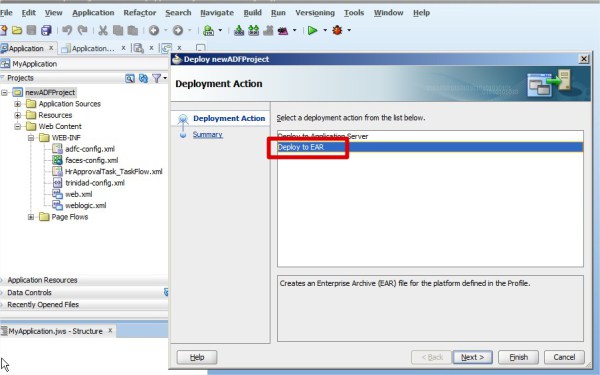The image size is (600, 375).
Task: Open the Tools menu
Action: point(354,13)
